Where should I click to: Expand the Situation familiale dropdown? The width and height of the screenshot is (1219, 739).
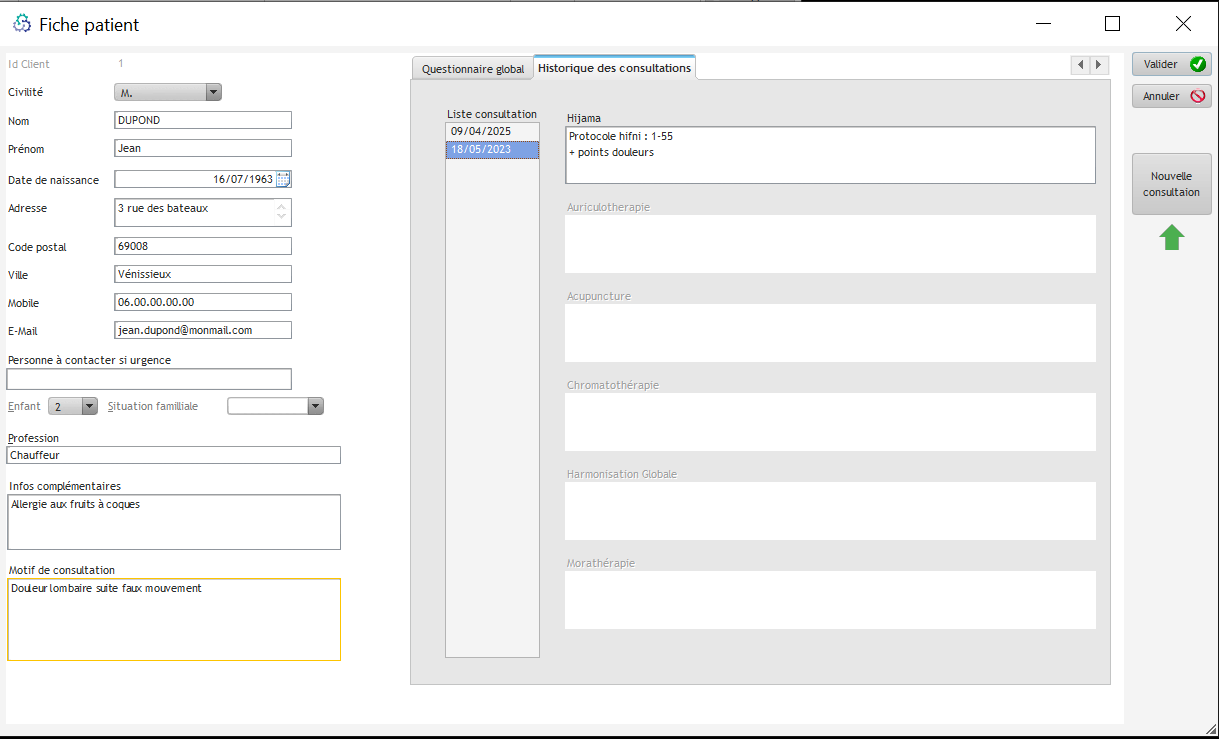point(315,406)
